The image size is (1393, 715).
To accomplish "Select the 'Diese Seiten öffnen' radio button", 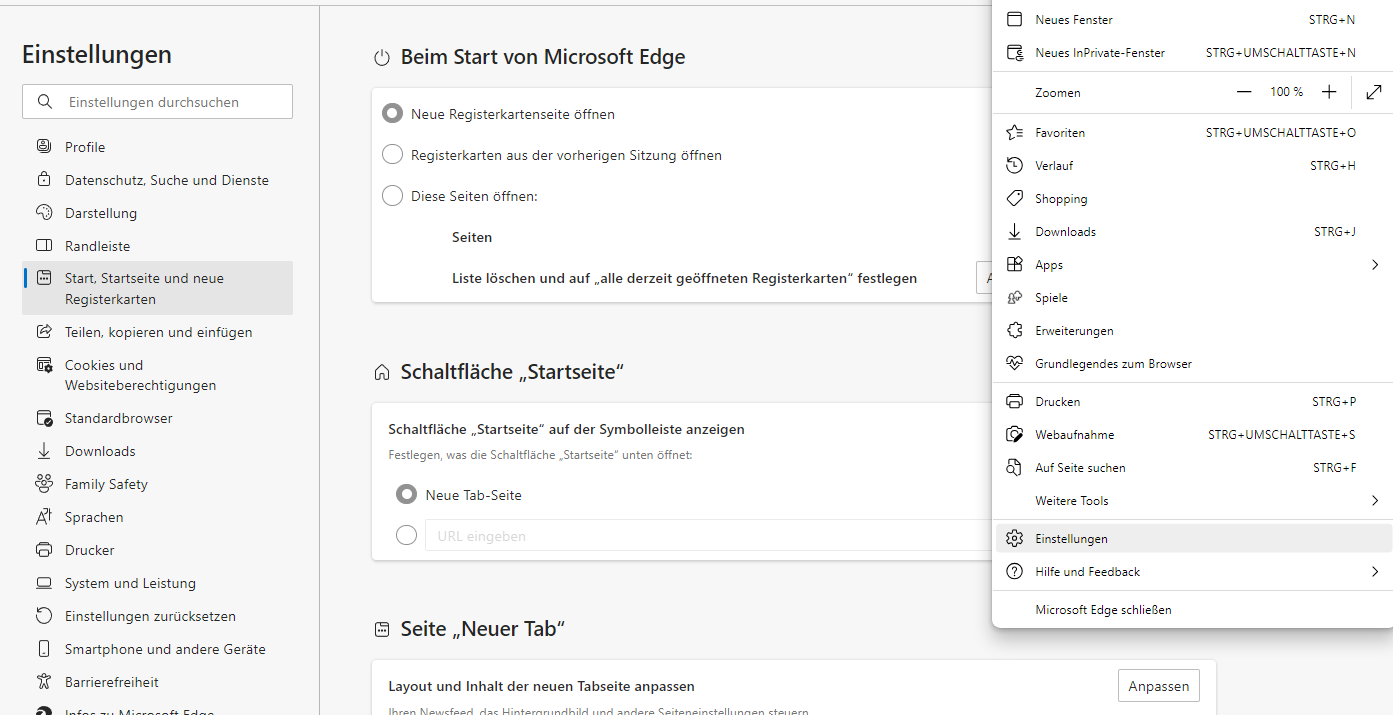I will (x=393, y=196).
